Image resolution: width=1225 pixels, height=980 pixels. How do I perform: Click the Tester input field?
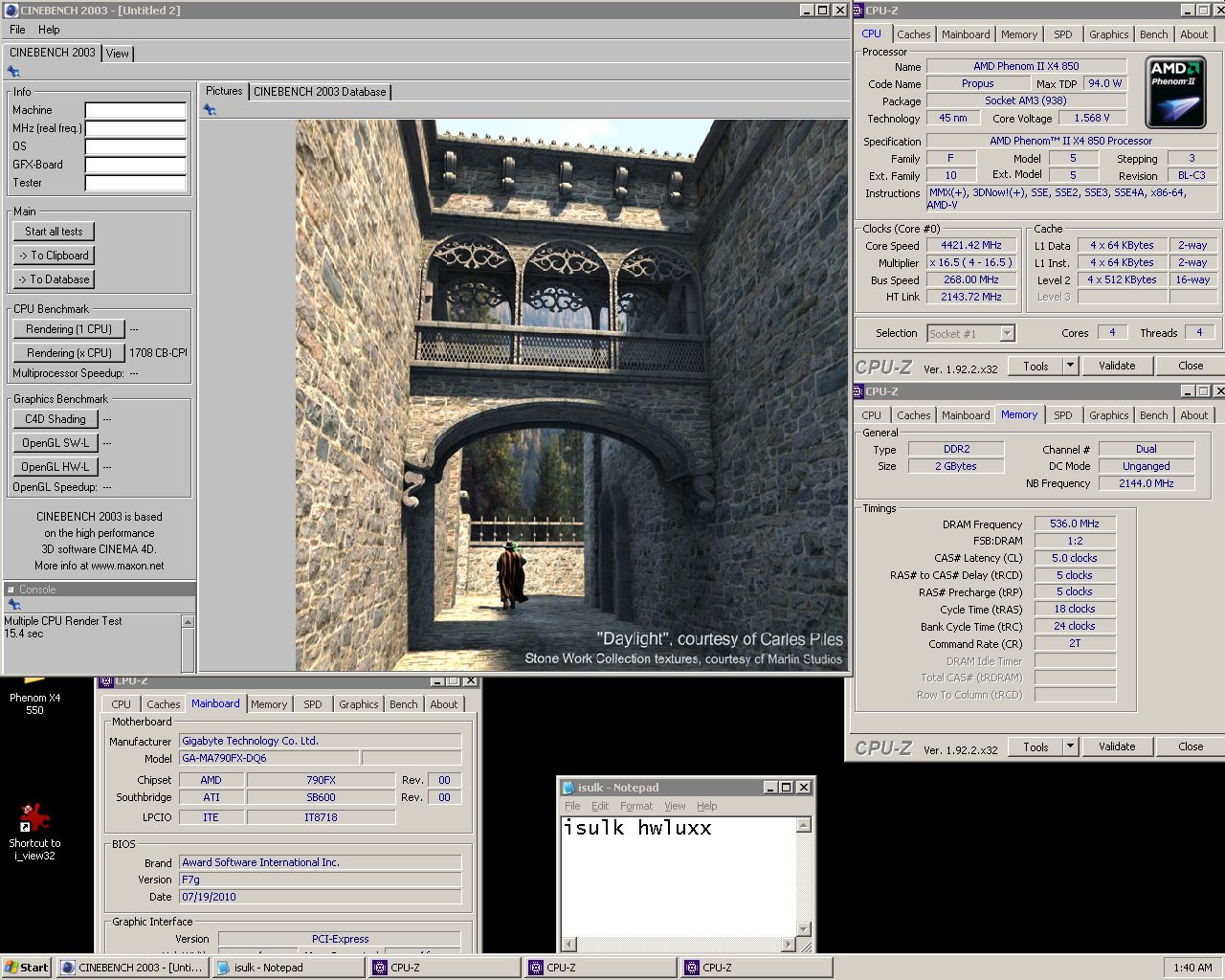tap(136, 183)
